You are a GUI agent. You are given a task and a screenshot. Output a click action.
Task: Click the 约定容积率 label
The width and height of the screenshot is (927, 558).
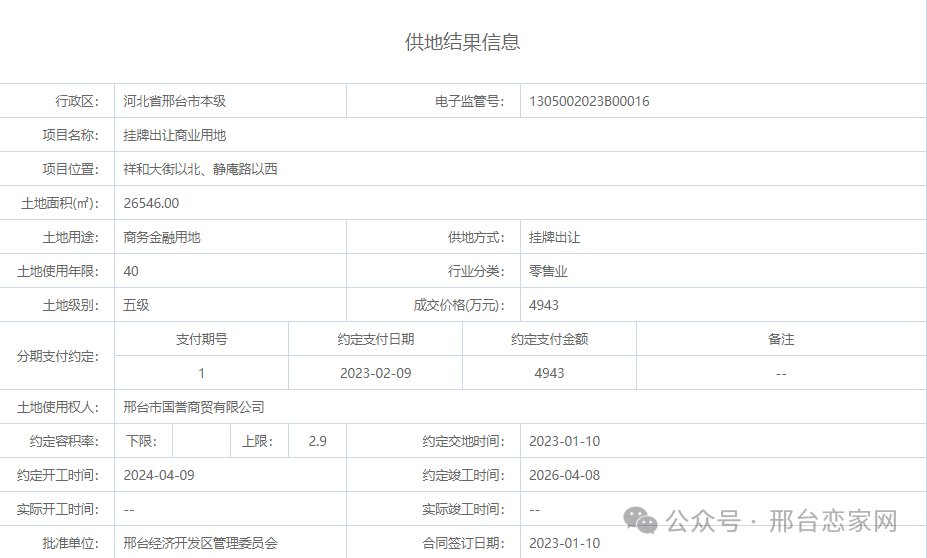64,441
